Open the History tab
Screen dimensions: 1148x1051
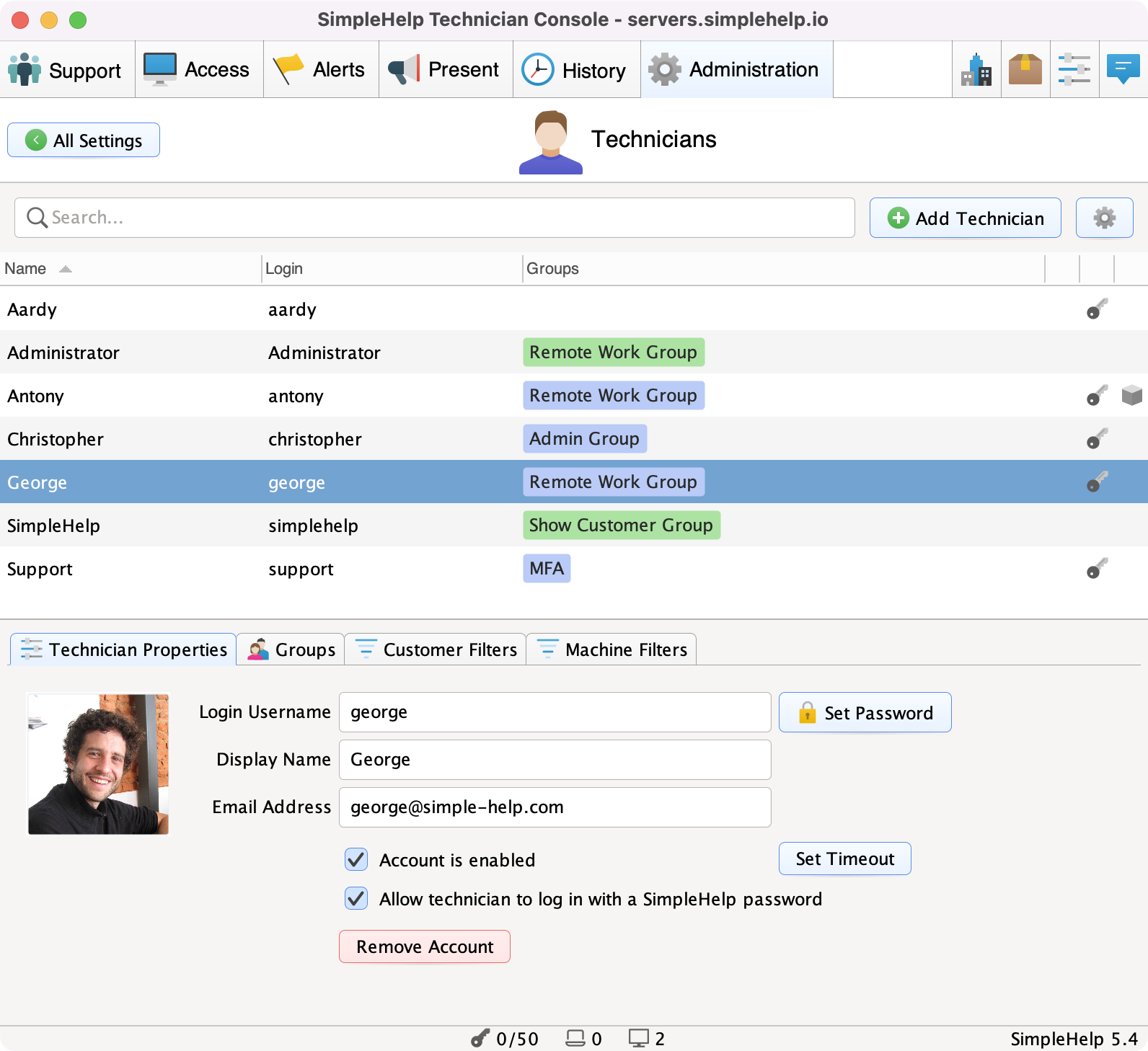point(576,70)
